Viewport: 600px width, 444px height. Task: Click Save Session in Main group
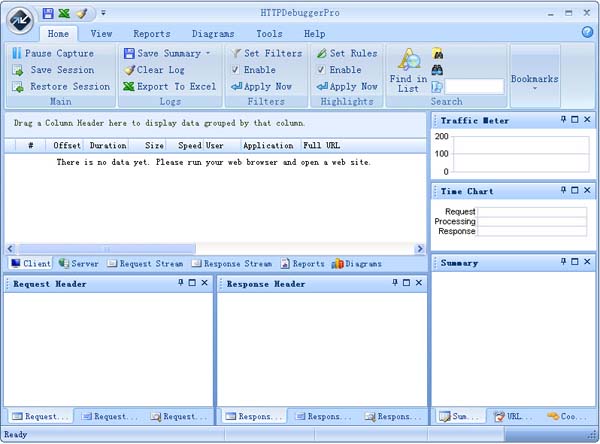pyautogui.click(x=55, y=70)
